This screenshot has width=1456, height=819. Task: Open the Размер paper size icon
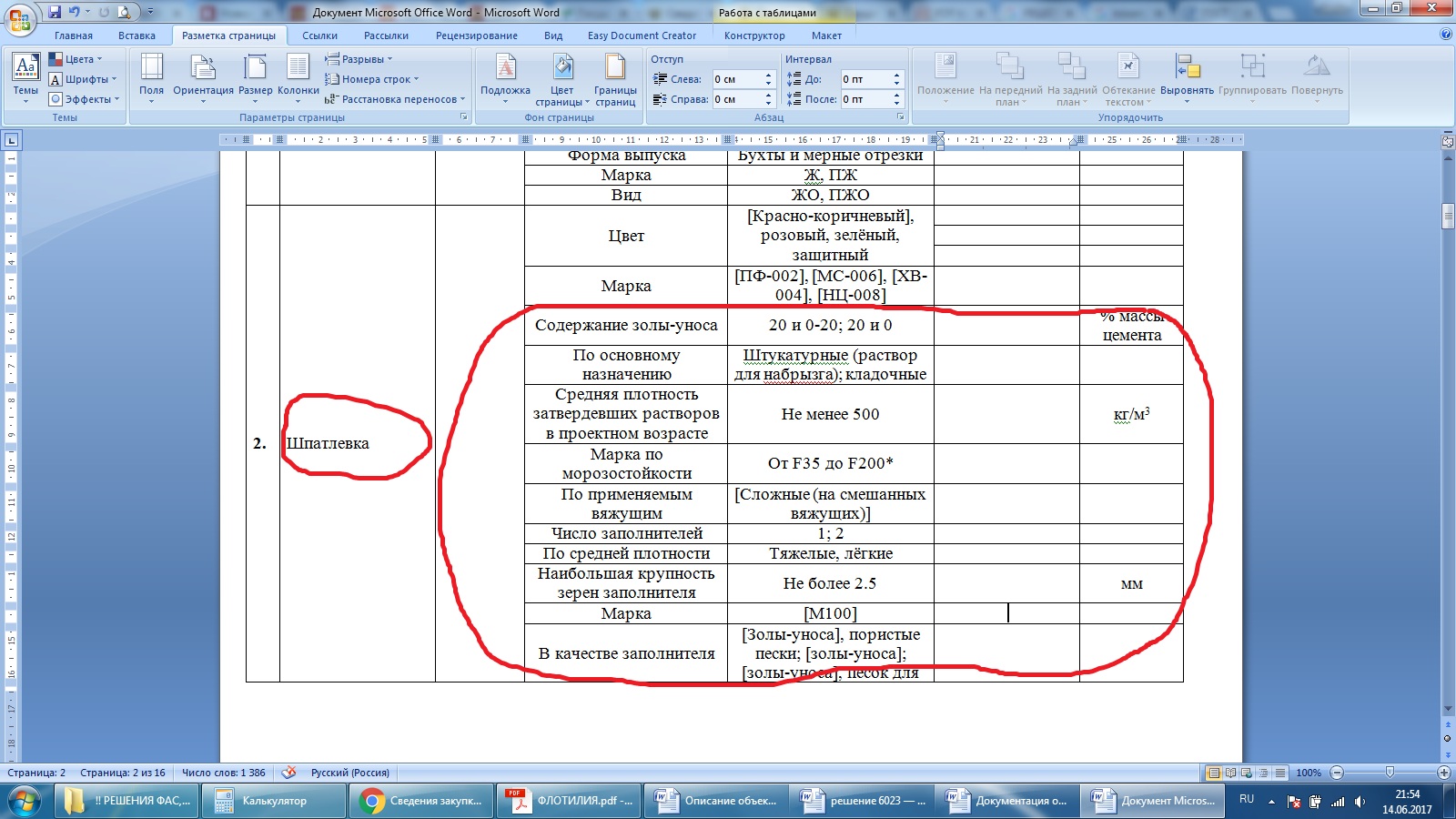[x=255, y=75]
